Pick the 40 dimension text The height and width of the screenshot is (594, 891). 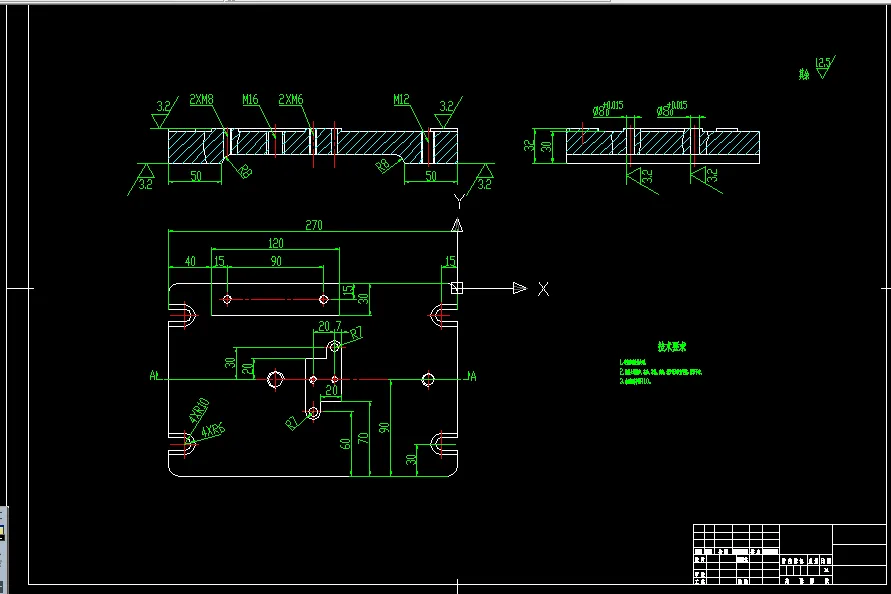190,261
